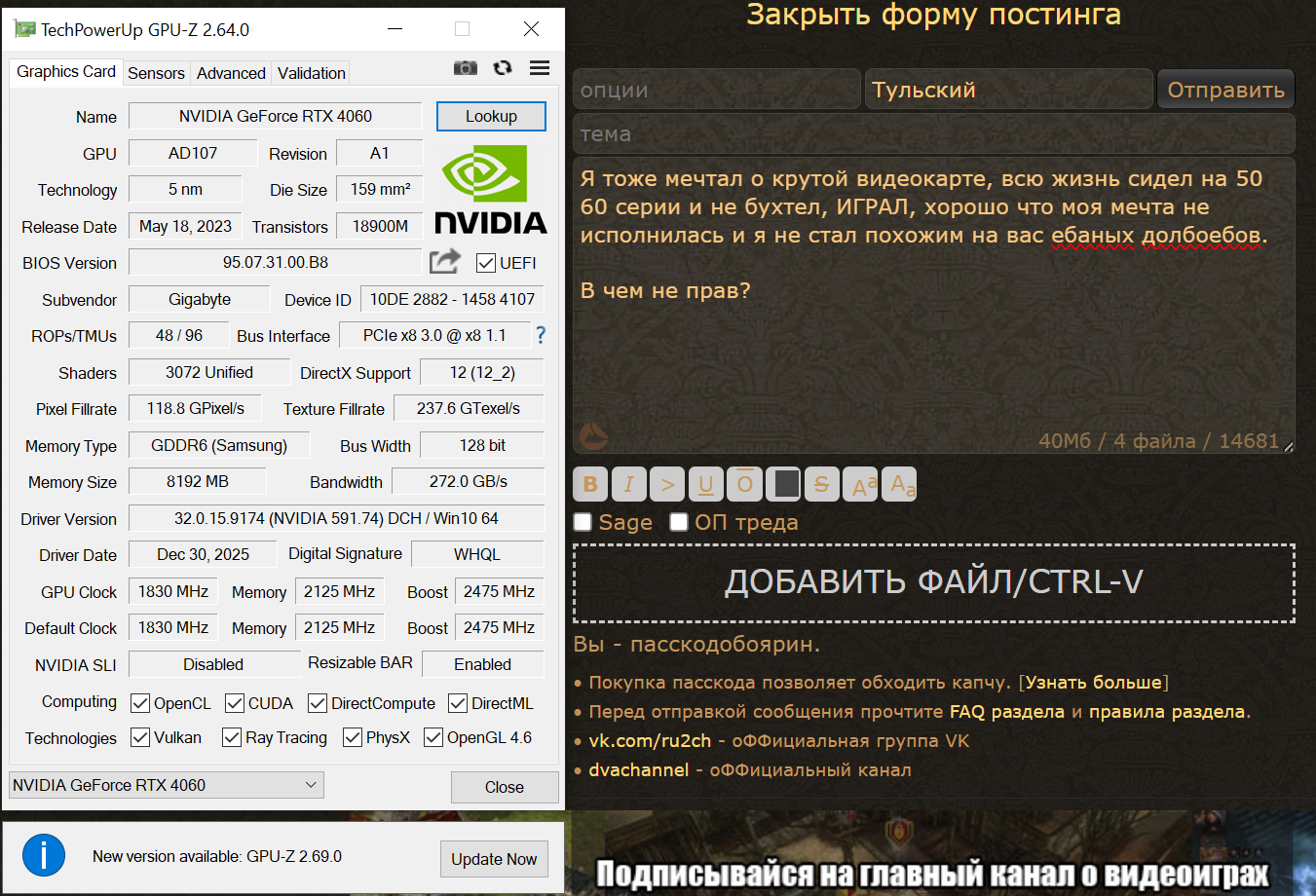Click the Memory Size value 8192 MB
Image resolution: width=1316 pixels, height=896 pixels.
(198, 481)
